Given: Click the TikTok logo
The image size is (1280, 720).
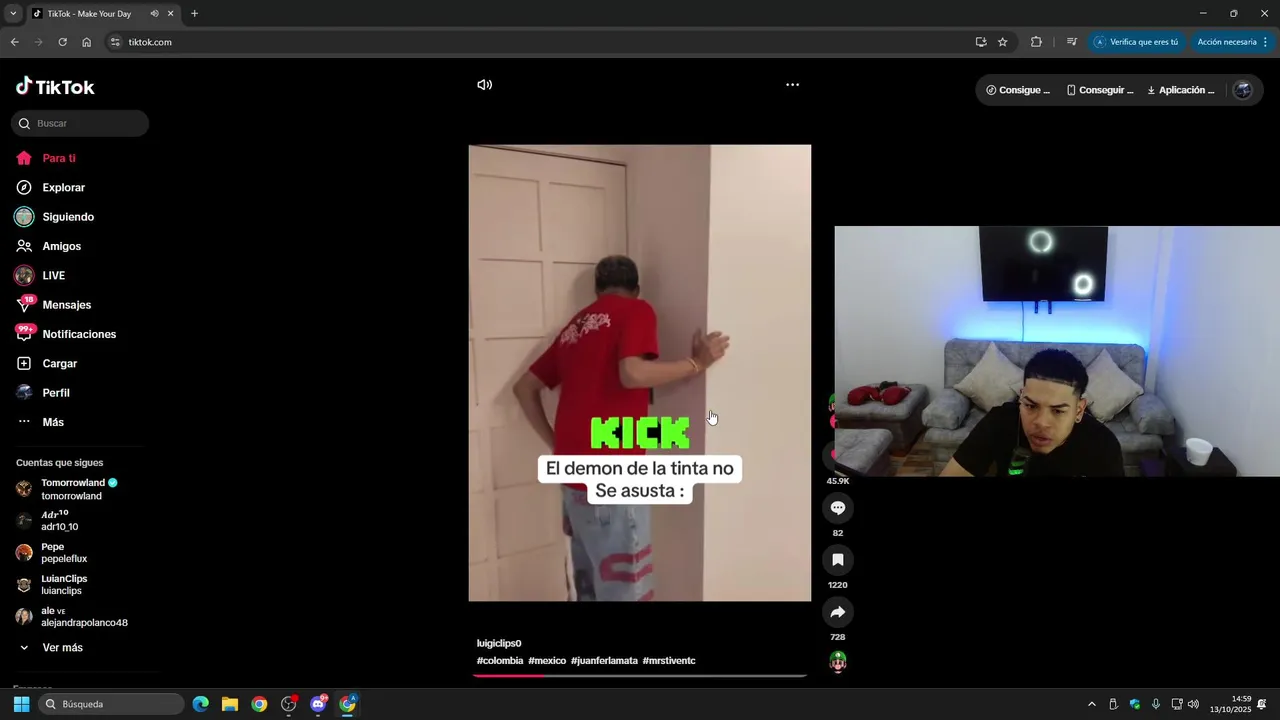Looking at the screenshot, I should (x=55, y=87).
